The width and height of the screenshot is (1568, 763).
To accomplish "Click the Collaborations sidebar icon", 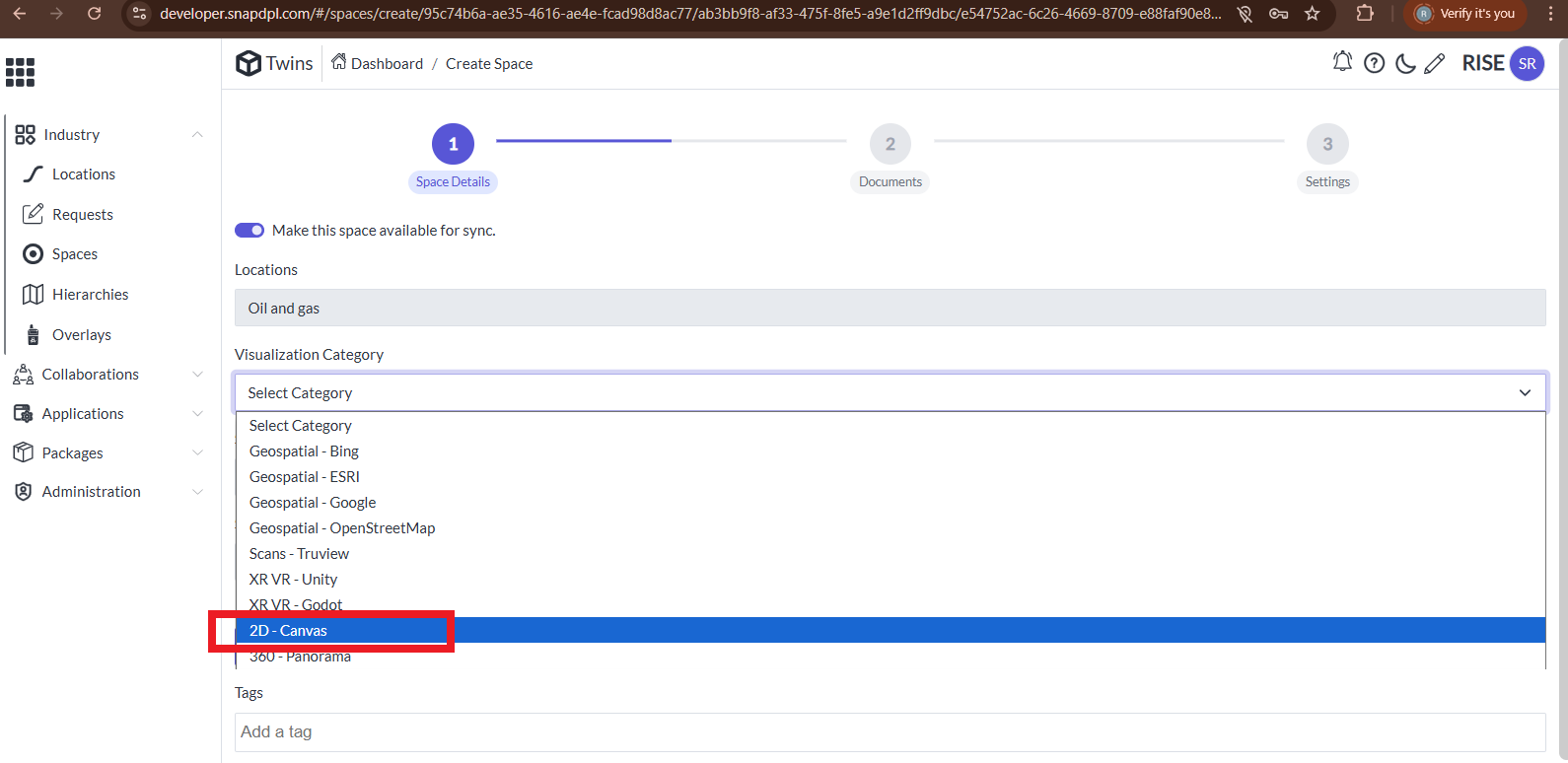I will pos(24,375).
